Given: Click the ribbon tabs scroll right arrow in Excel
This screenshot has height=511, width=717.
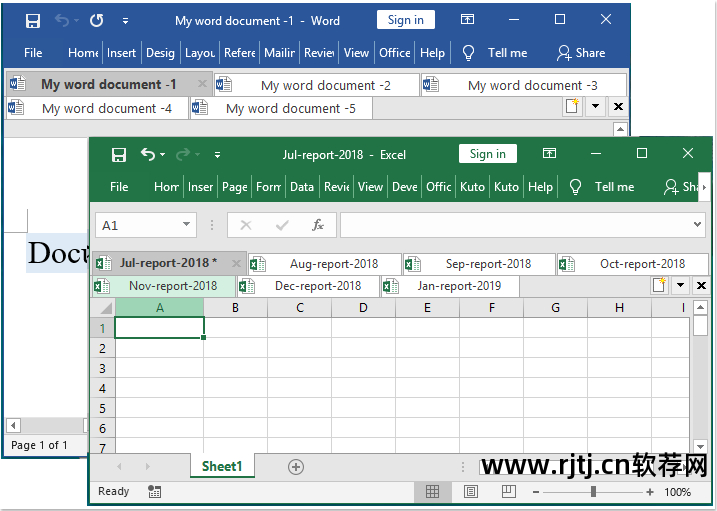Looking at the screenshot, I should [704, 187].
